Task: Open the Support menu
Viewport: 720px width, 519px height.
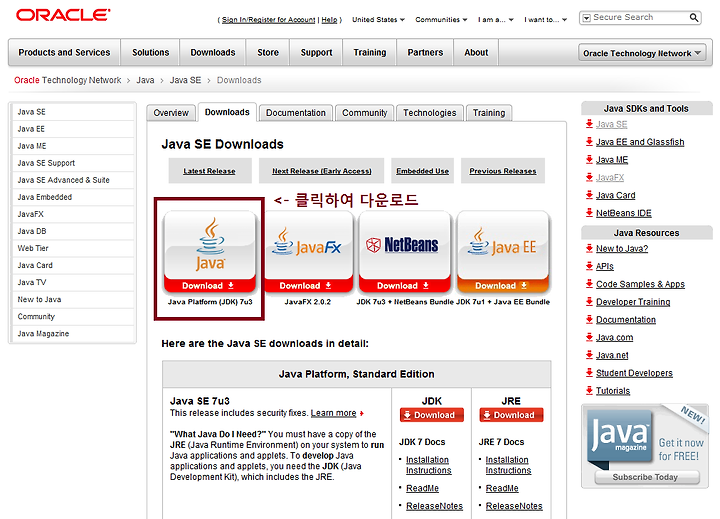Action: 316,52
